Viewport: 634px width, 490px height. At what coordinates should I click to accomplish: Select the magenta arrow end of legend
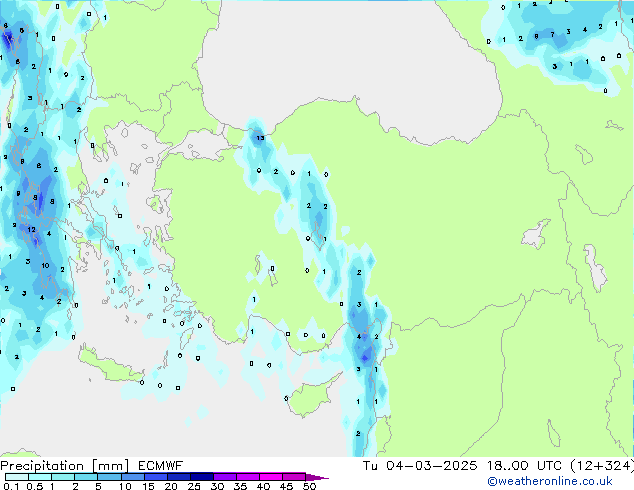coord(318,477)
